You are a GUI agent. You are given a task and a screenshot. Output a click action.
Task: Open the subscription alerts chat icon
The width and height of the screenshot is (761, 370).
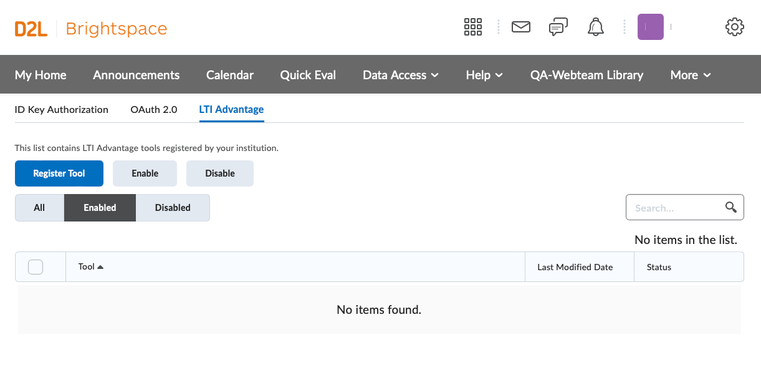tap(558, 27)
